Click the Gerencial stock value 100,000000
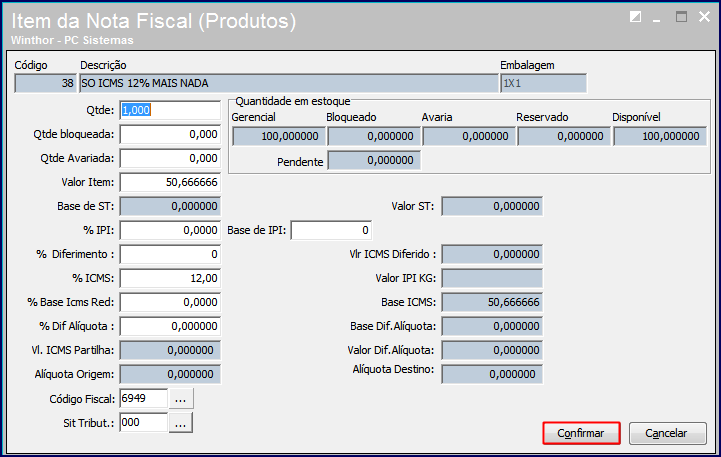 click(x=279, y=137)
